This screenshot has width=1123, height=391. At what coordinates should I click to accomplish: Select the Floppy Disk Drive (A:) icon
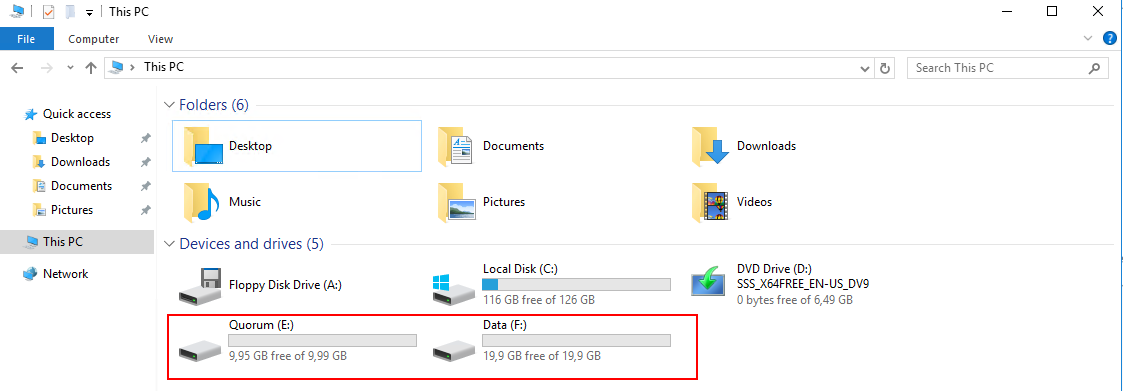pyautogui.click(x=200, y=286)
